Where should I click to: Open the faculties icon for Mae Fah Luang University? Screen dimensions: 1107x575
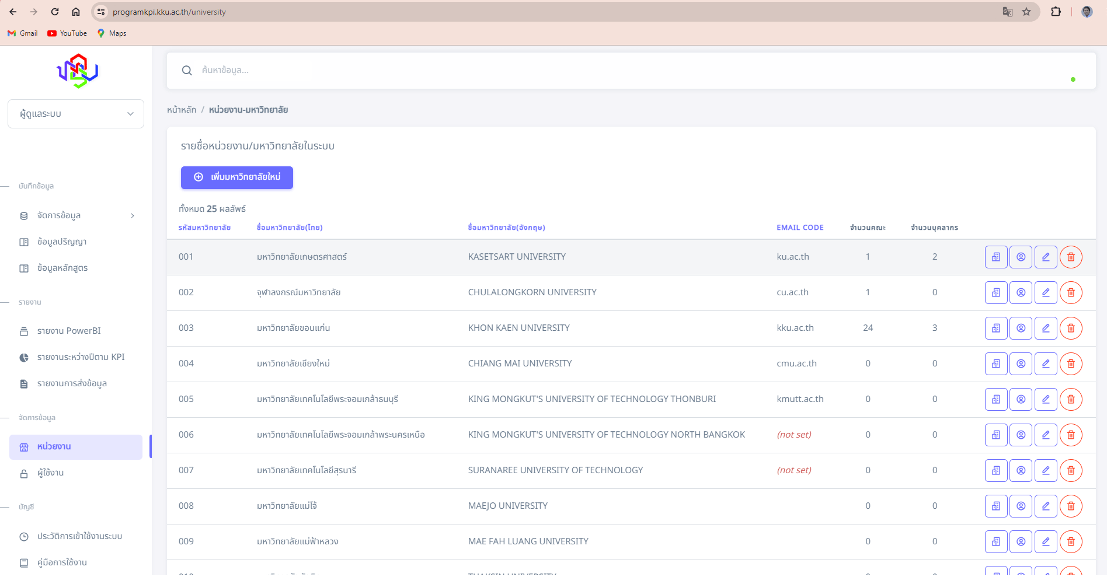pyautogui.click(x=996, y=541)
